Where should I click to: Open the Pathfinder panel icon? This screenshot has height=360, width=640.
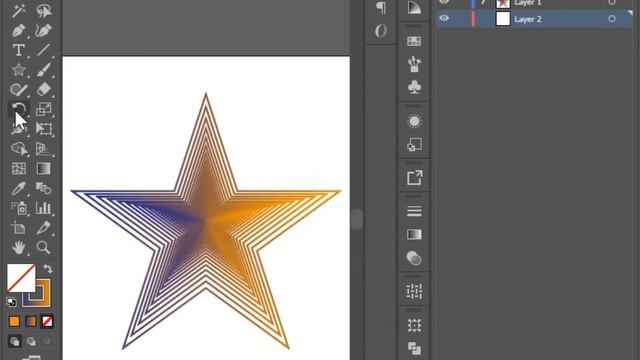point(414,348)
